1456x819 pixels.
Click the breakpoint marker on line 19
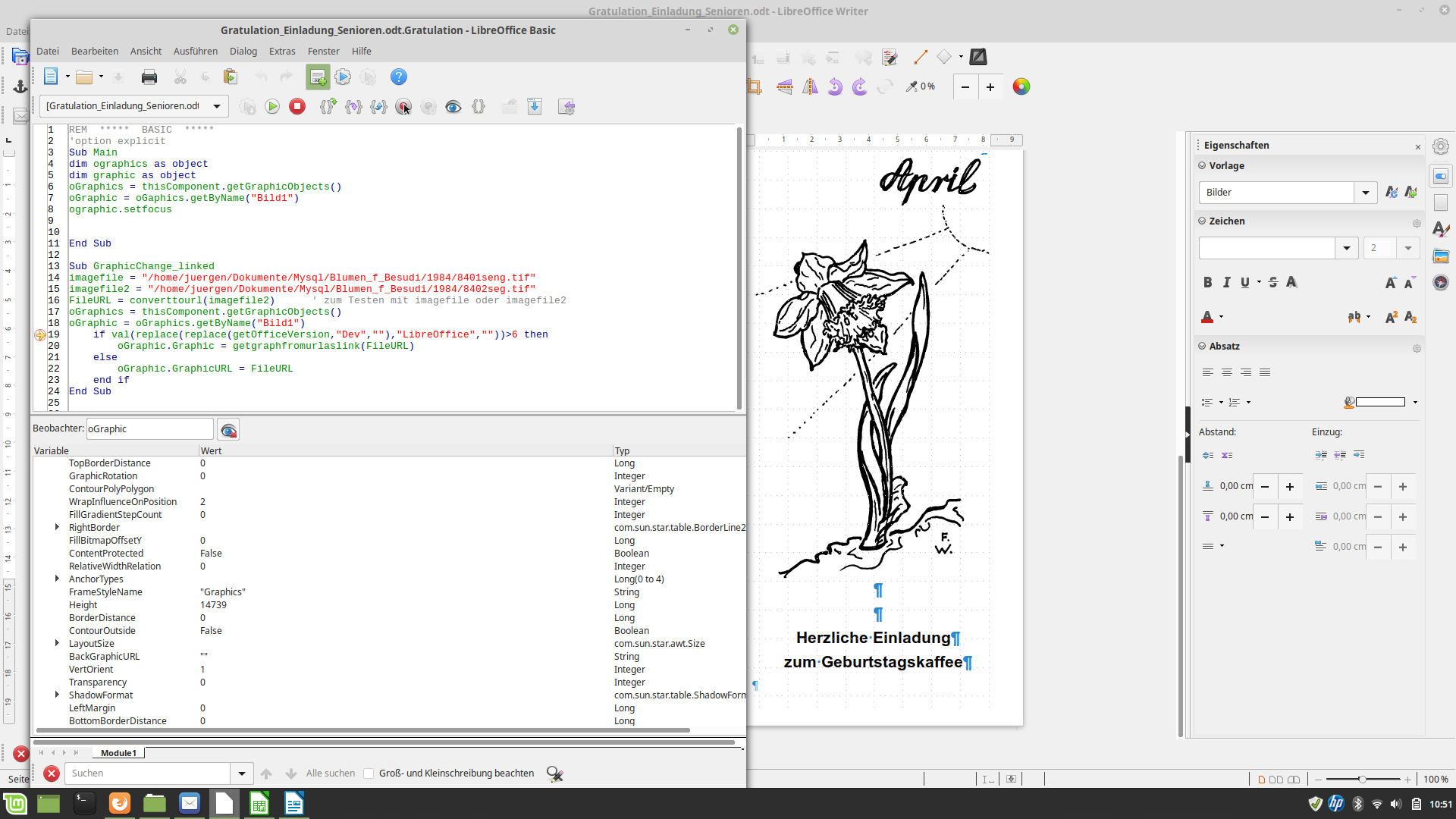tap(40, 334)
